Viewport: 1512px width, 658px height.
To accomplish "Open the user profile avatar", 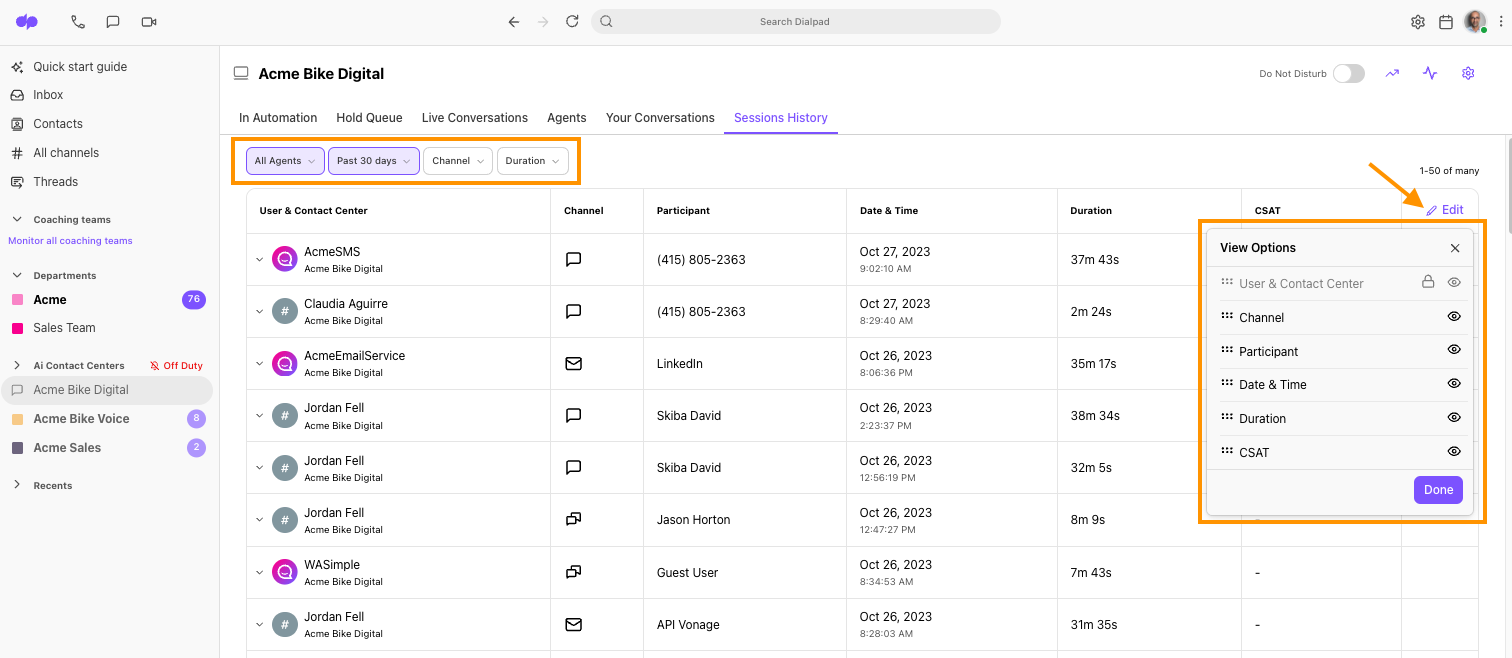I will (x=1475, y=21).
